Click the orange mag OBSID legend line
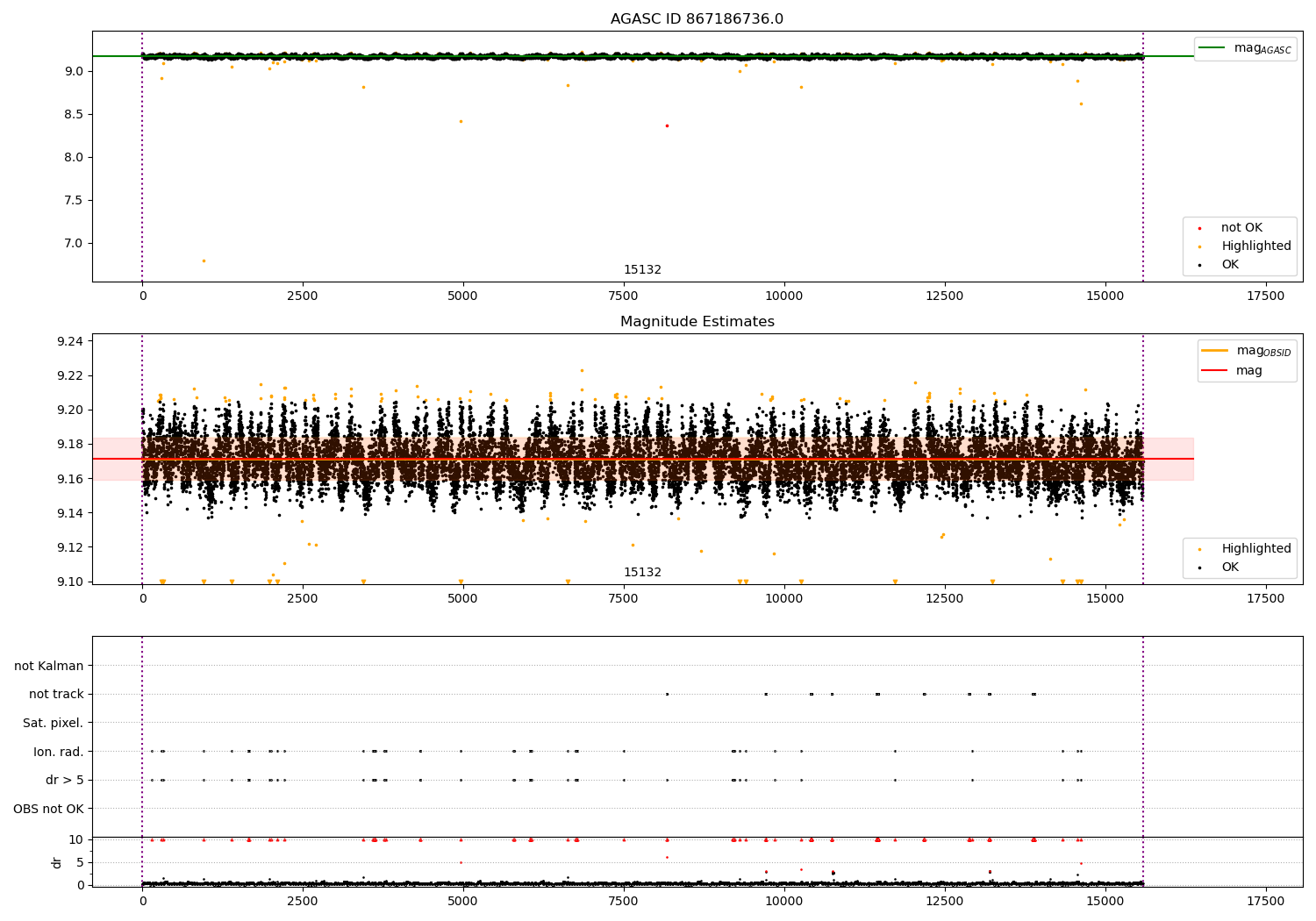 [x=1215, y=351]
